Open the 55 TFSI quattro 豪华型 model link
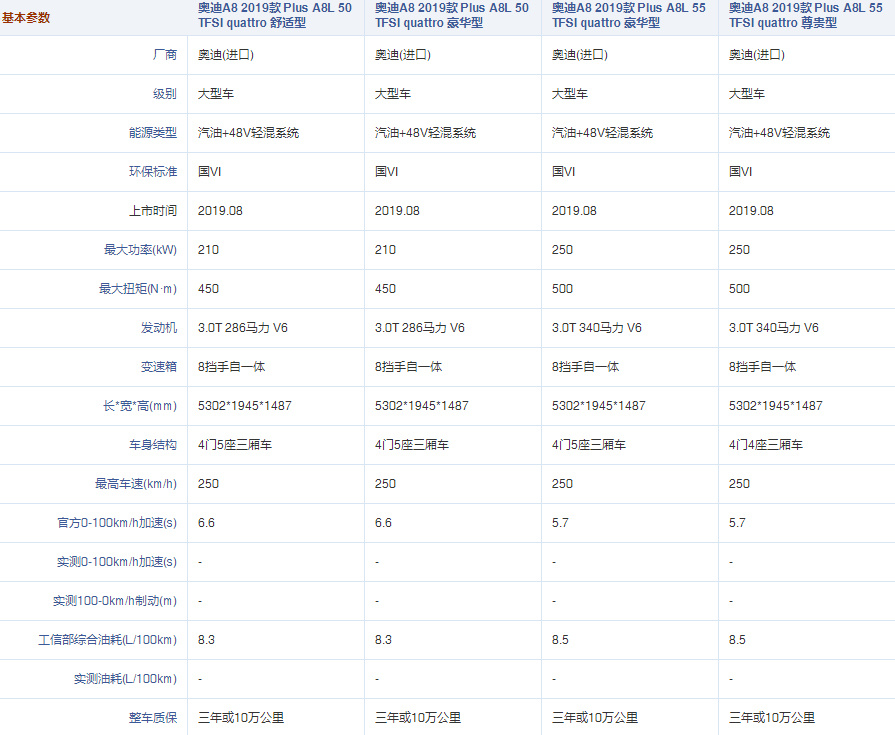This screenshot has width=895, height=735. pyautogui.click(x=628, y=15)
